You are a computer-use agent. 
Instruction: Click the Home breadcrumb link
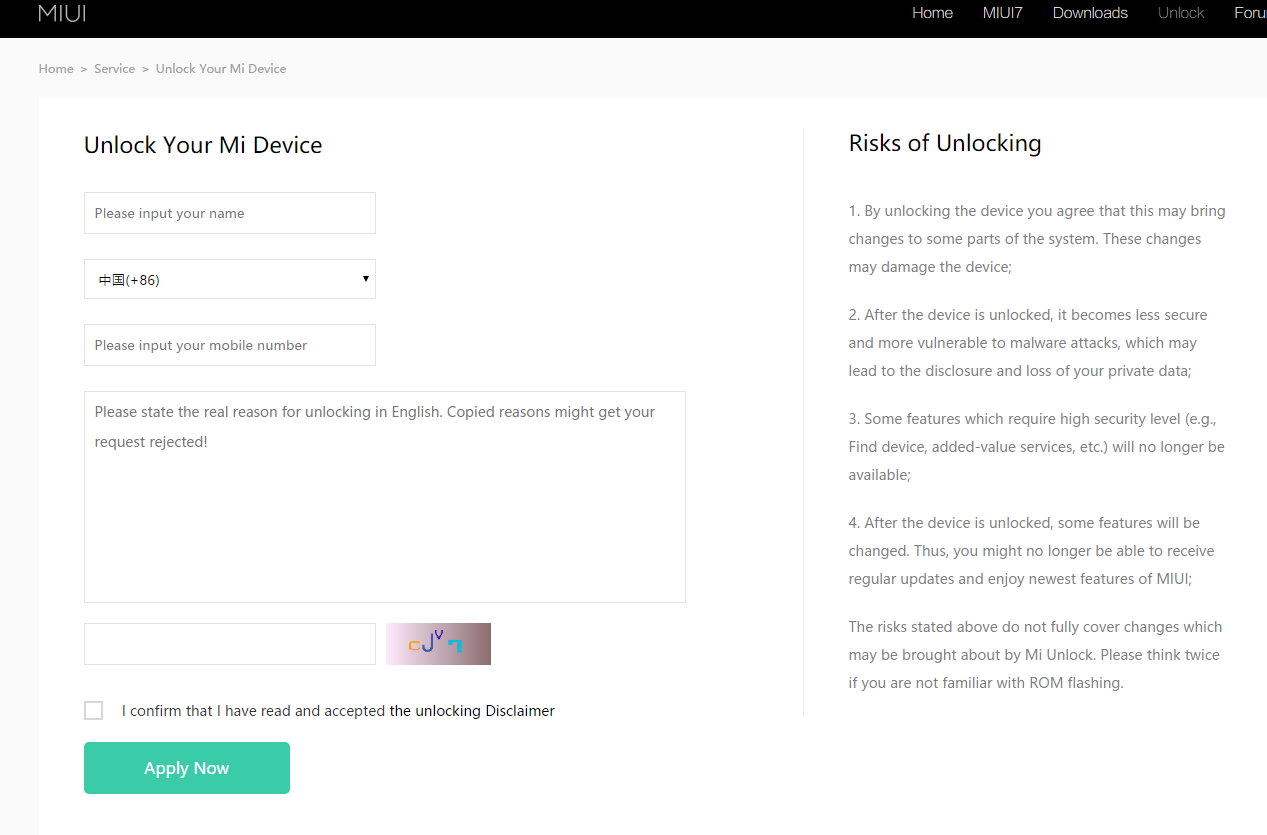tap(56, 69)
